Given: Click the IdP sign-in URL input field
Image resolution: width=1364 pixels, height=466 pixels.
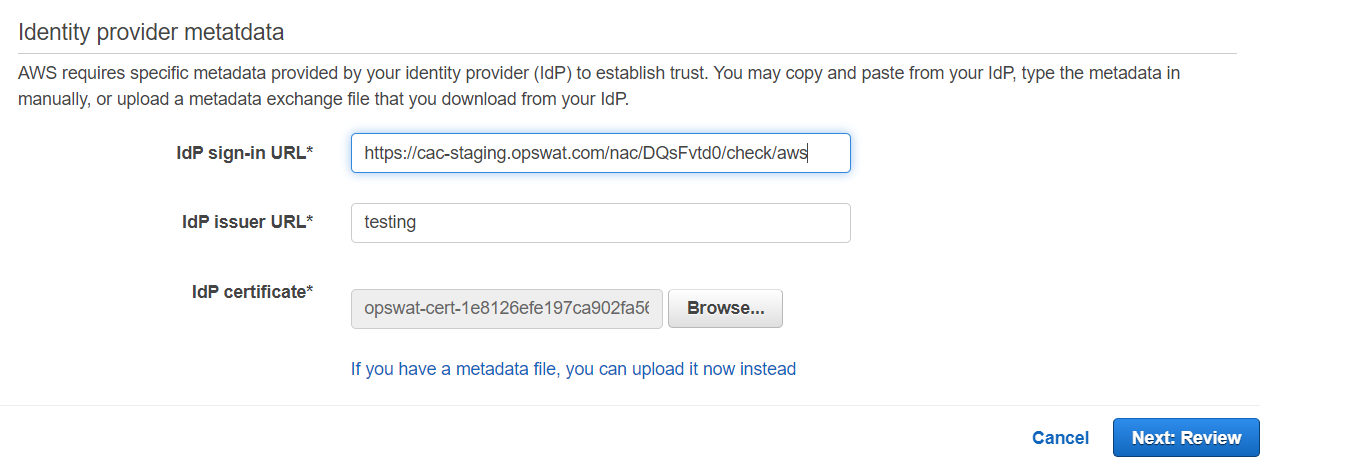Looking at the screenshot, I should [x=600, y=153].
